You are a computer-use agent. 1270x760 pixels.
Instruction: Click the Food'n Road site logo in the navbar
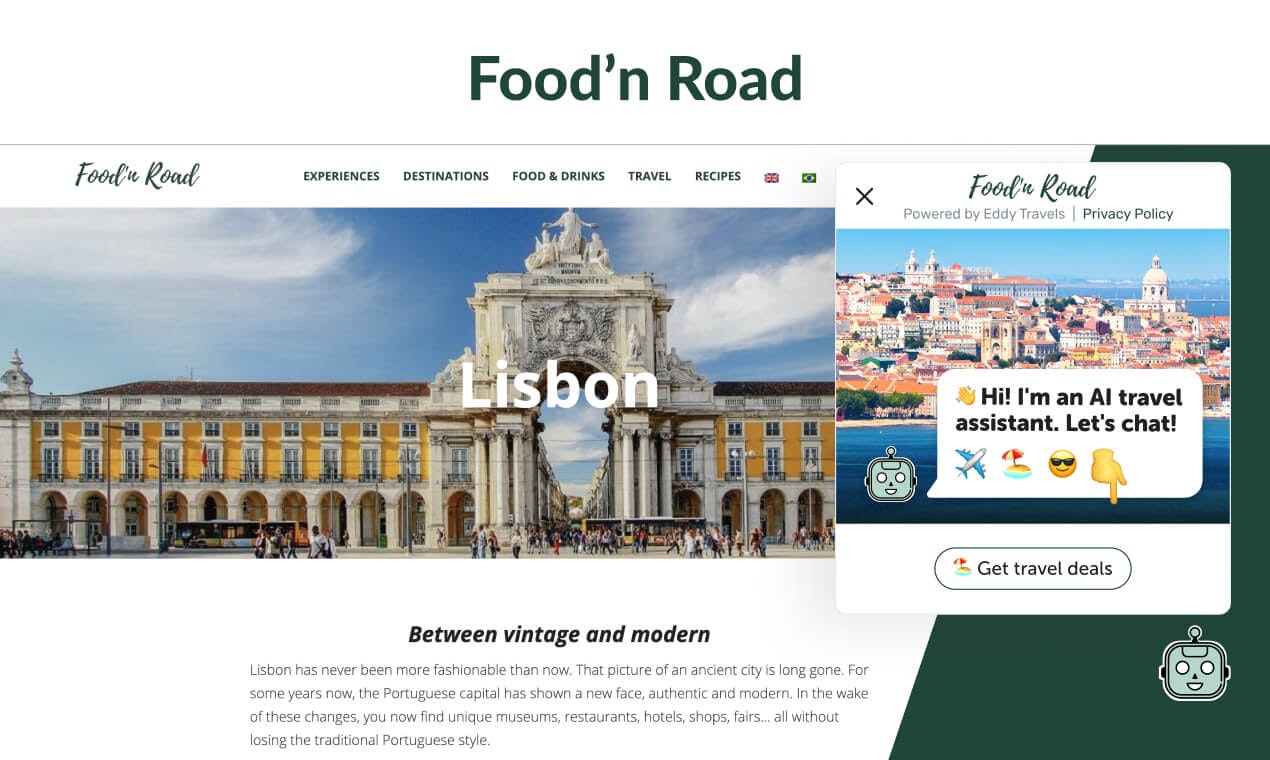[138, 175]
